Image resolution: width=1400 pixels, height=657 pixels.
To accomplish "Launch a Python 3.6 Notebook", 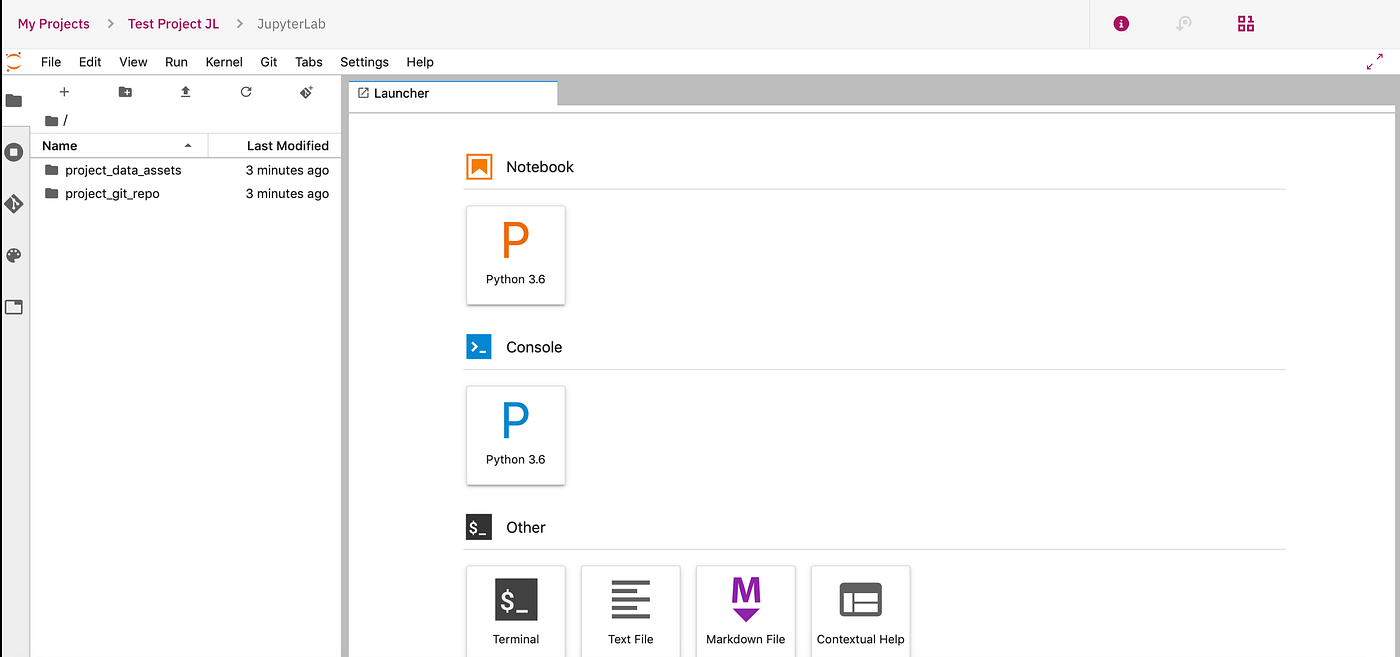I will pos(515,255).
